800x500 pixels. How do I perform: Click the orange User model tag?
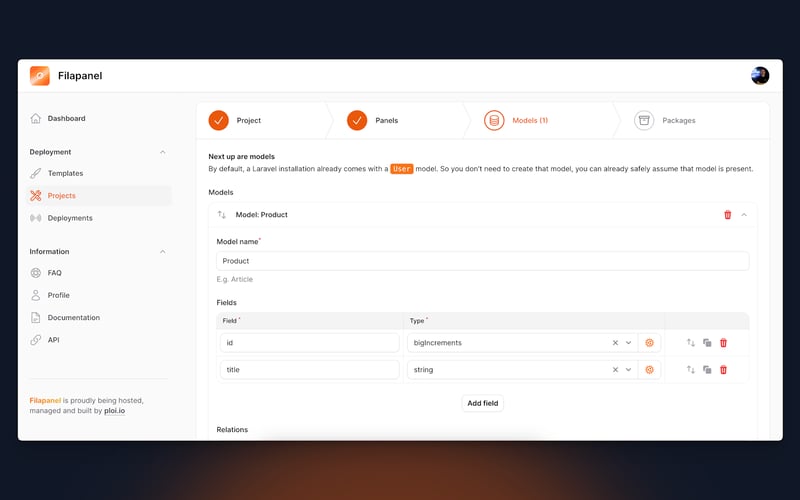402,169
